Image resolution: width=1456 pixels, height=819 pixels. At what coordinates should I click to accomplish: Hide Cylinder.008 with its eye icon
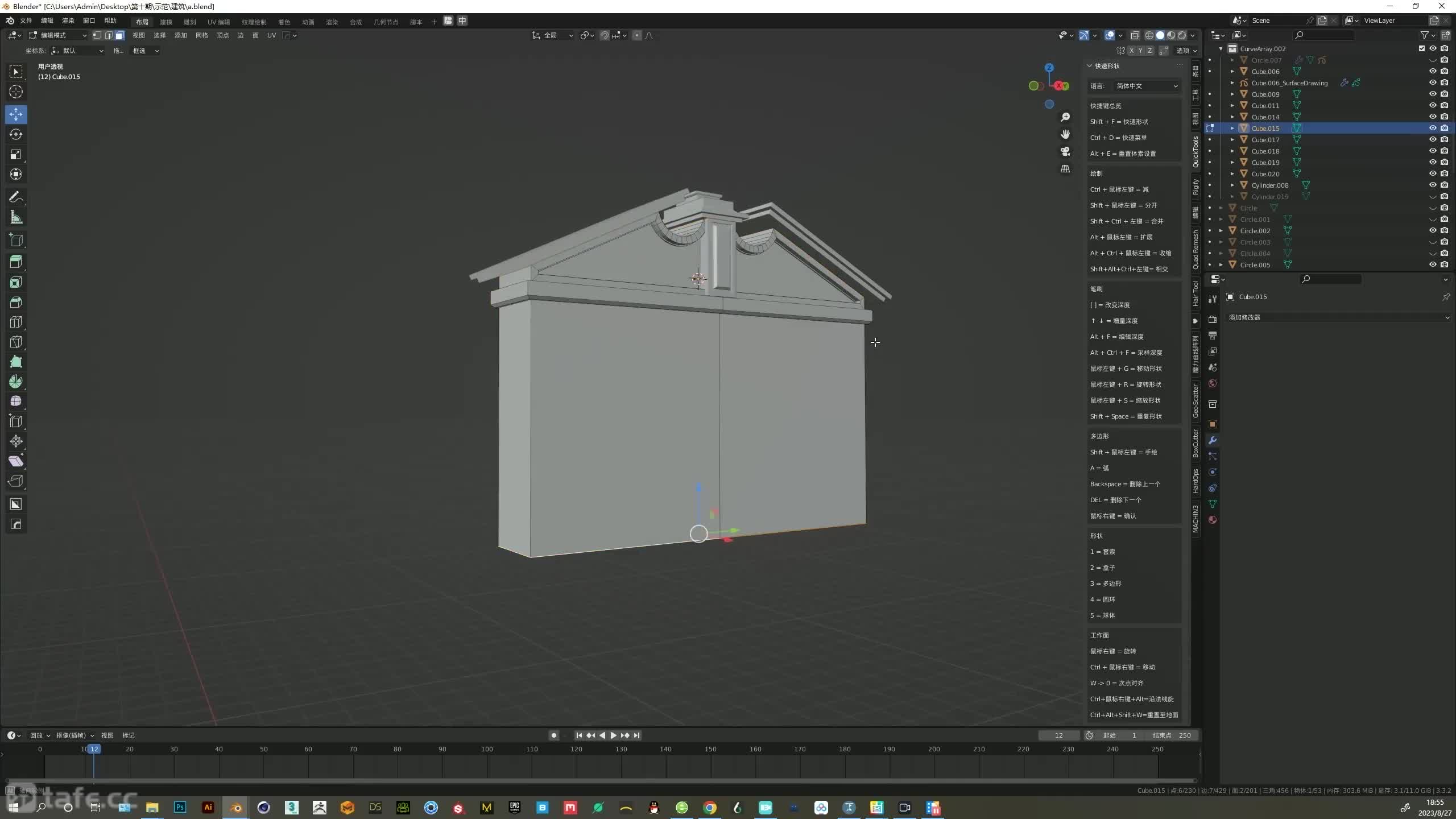1433,185
